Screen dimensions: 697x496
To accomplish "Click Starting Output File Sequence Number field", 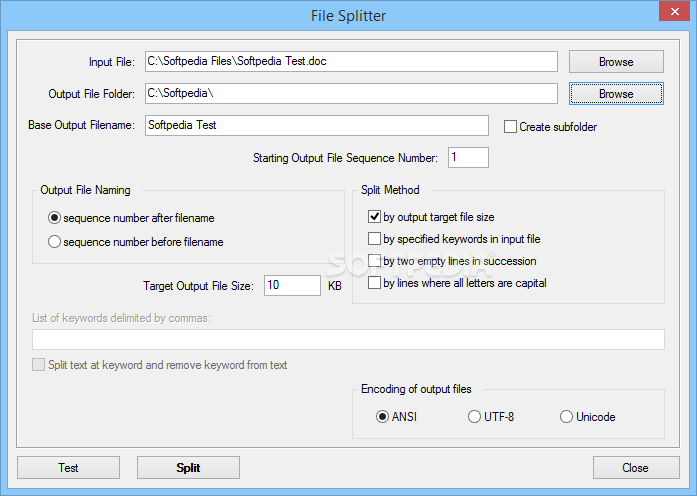I will (x=468, y=157).
